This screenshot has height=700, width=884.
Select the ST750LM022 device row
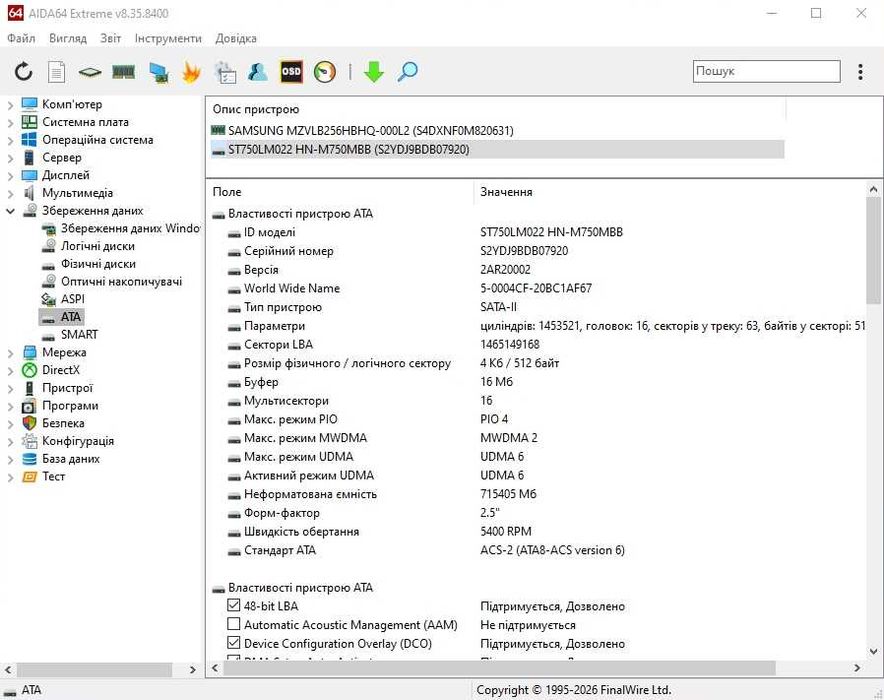(x=497, y=149)
